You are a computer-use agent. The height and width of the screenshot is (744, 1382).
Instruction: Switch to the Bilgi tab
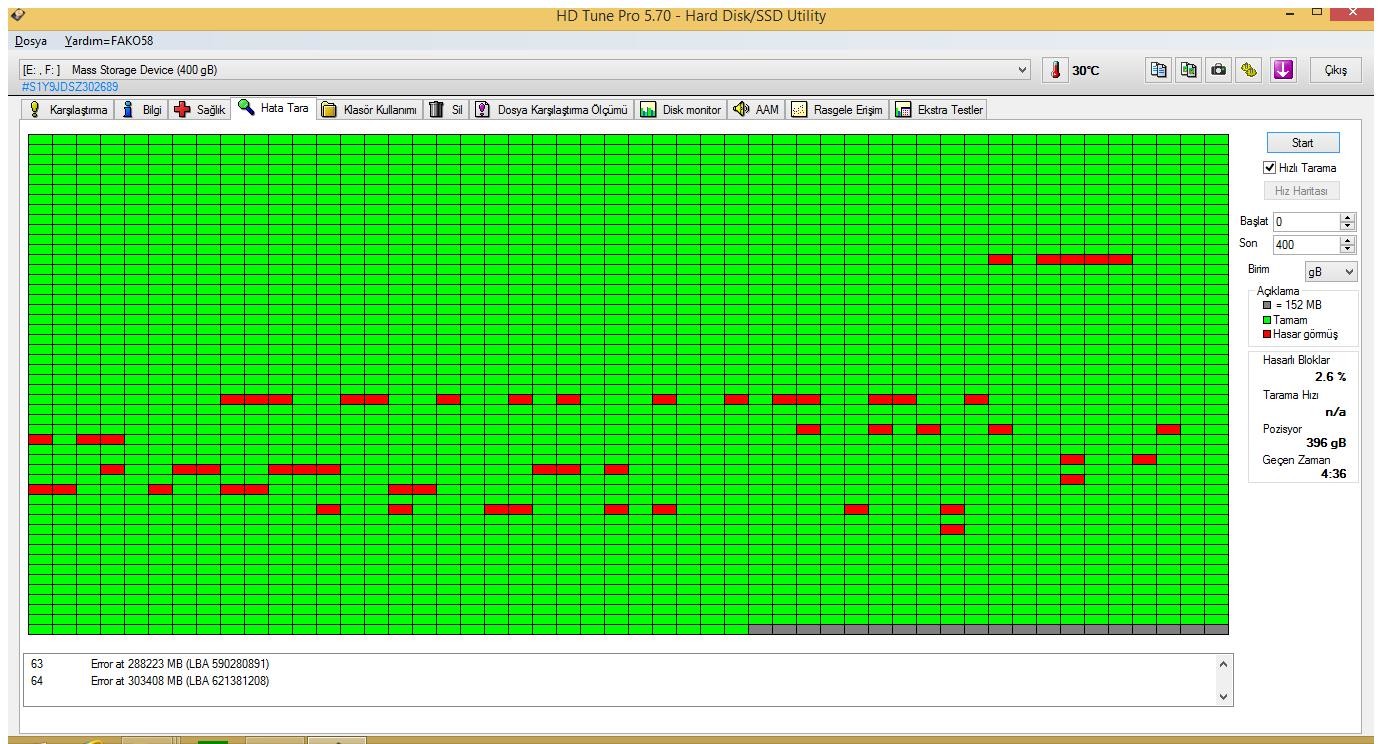click(x=141, y=110)
